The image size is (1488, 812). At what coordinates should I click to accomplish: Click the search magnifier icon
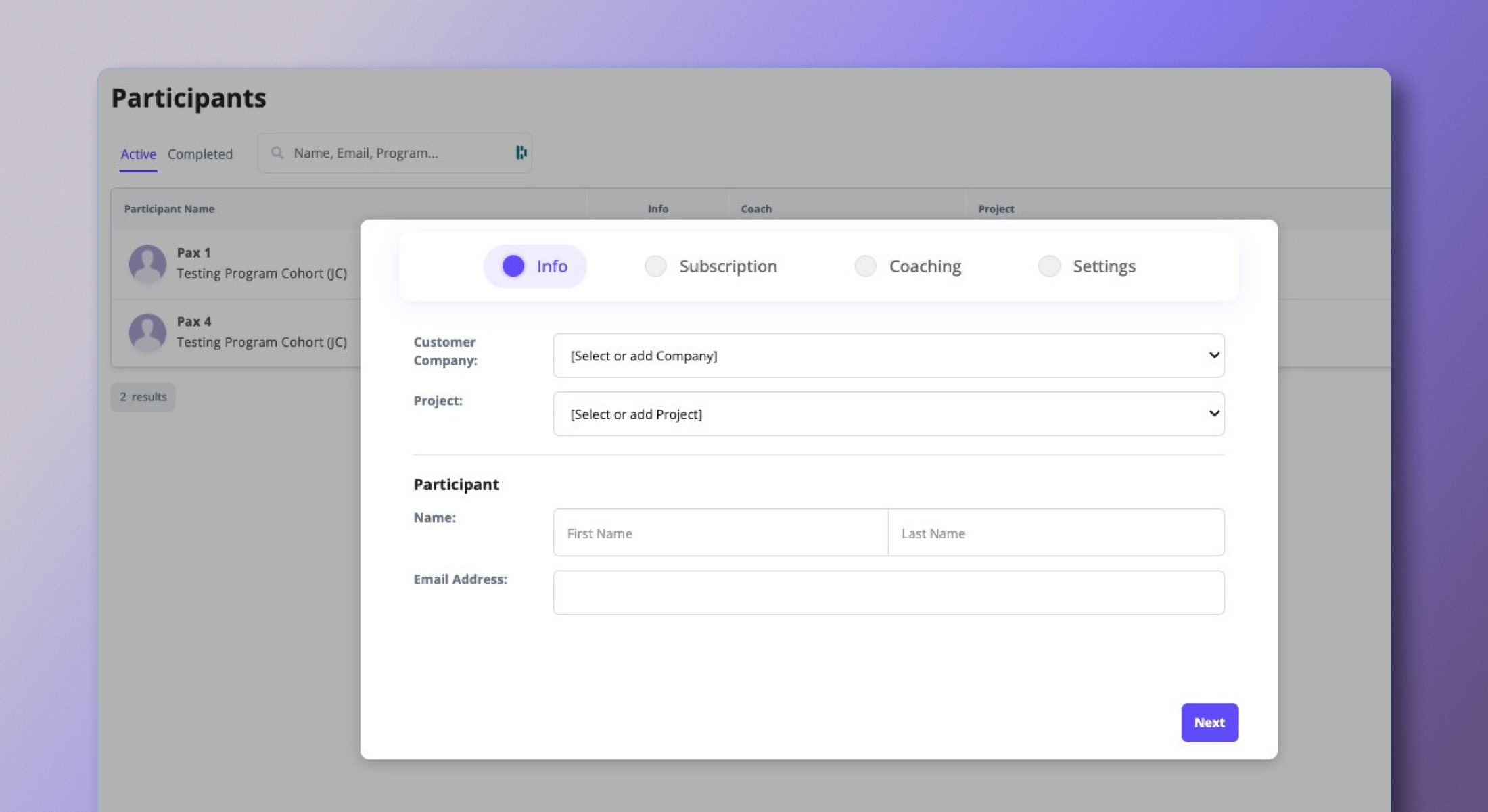[277, 153]
